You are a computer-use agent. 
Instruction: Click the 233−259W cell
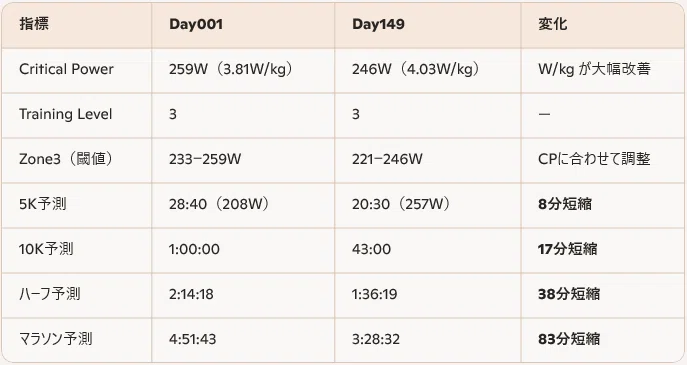pyautogui.click(x=205, y=159)
